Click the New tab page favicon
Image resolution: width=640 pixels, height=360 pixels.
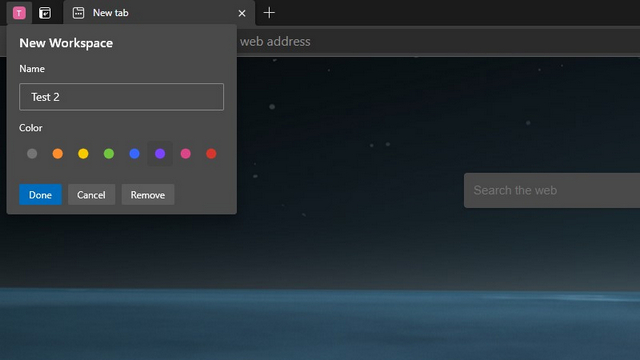[x=78, y=13]
